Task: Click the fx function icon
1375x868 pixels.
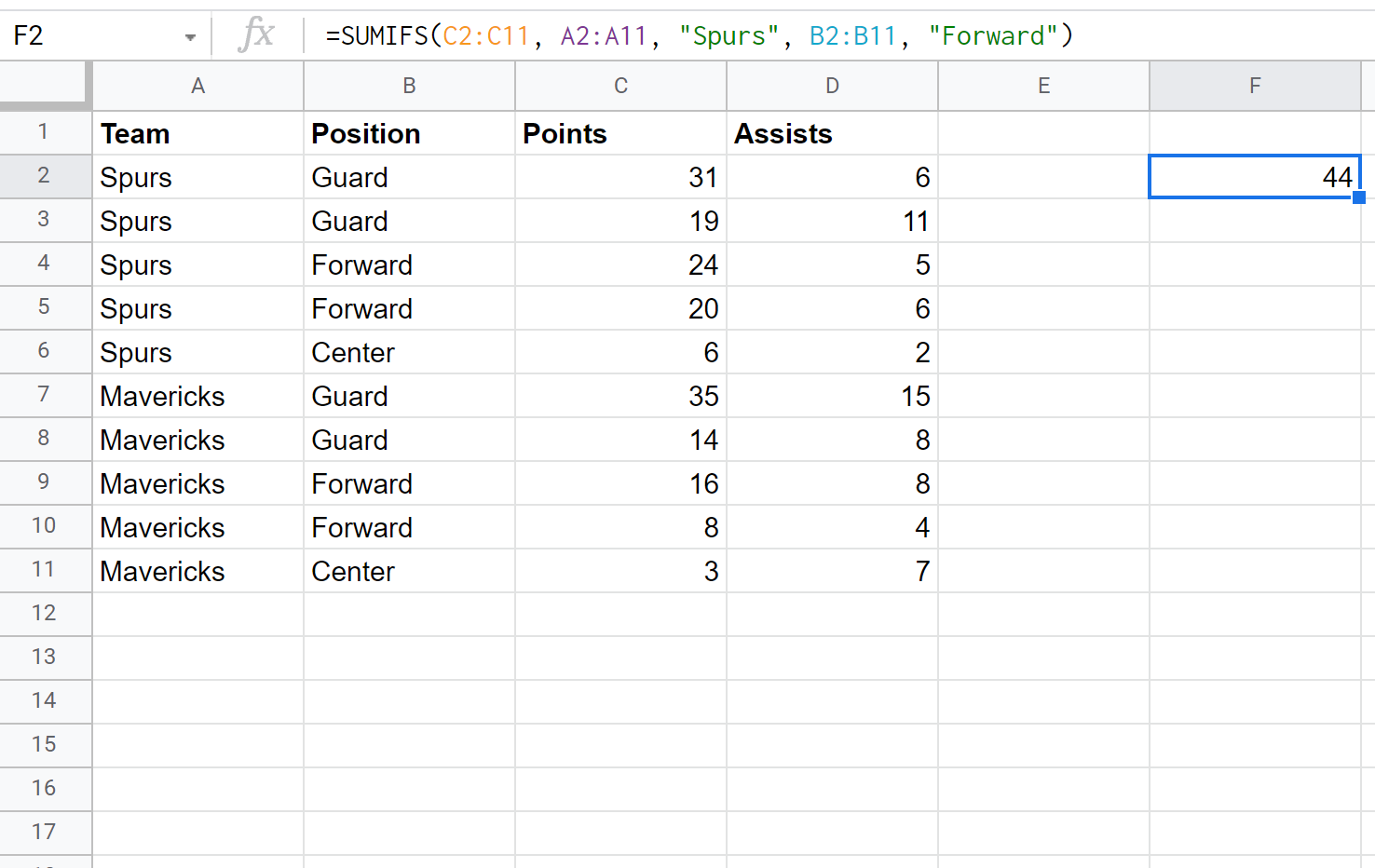Action: click(256, 35)
